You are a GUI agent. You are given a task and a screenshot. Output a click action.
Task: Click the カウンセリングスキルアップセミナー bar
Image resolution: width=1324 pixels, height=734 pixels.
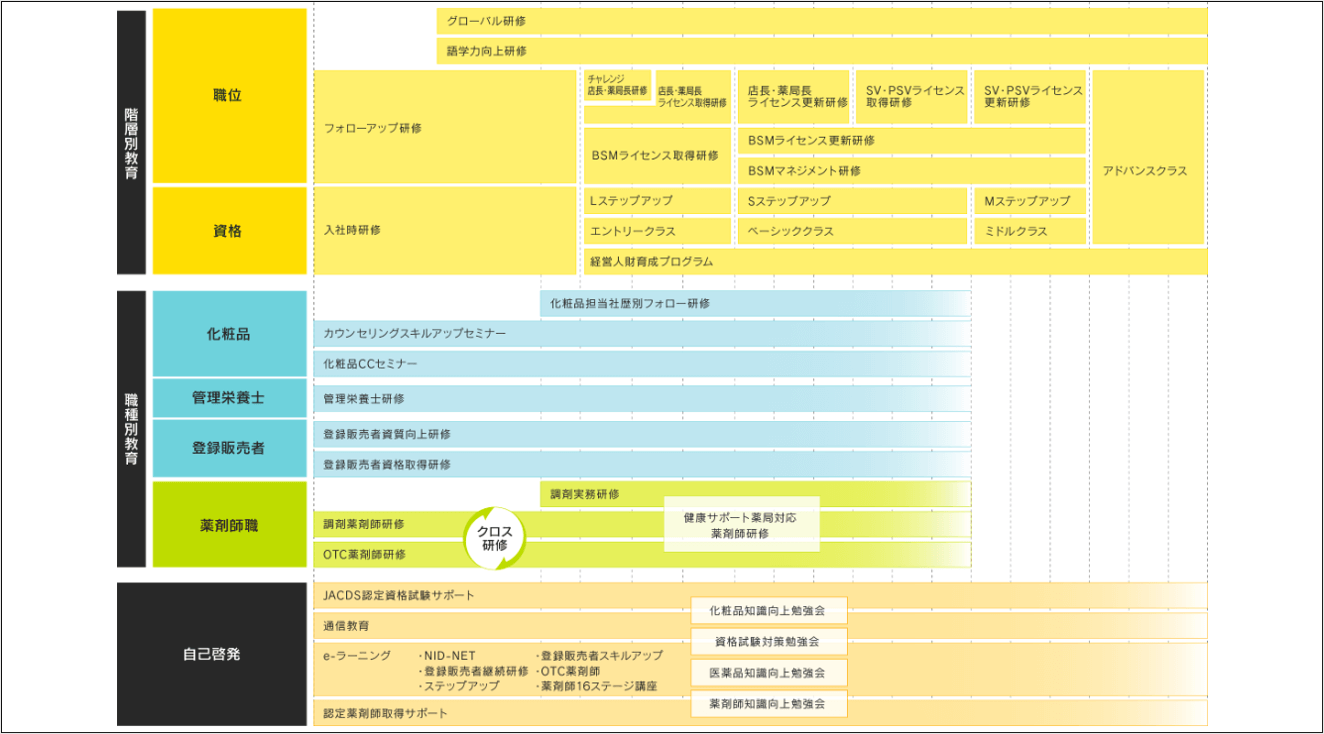click(x=640, y=333)
